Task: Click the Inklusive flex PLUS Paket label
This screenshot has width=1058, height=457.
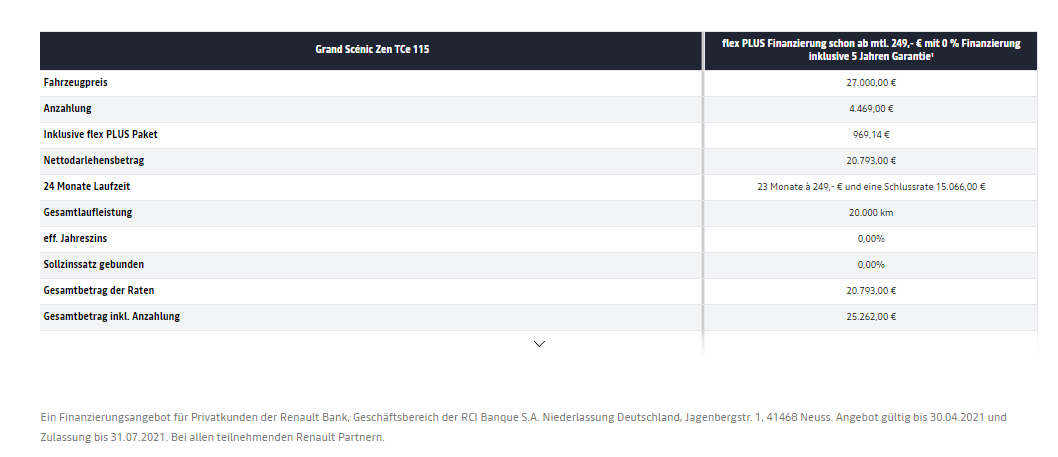Action: (x=101, y=134)
